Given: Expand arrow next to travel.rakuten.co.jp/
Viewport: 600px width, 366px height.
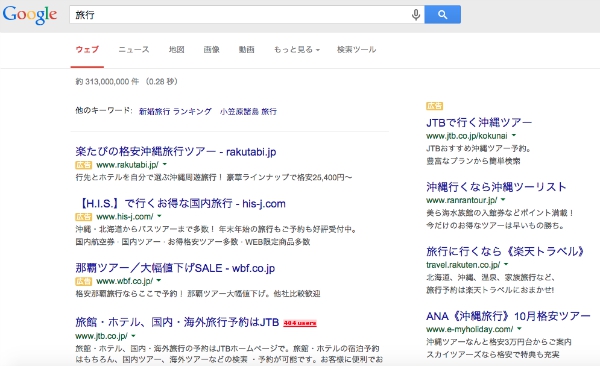Looking at the screenshot, I should [506, 264].
